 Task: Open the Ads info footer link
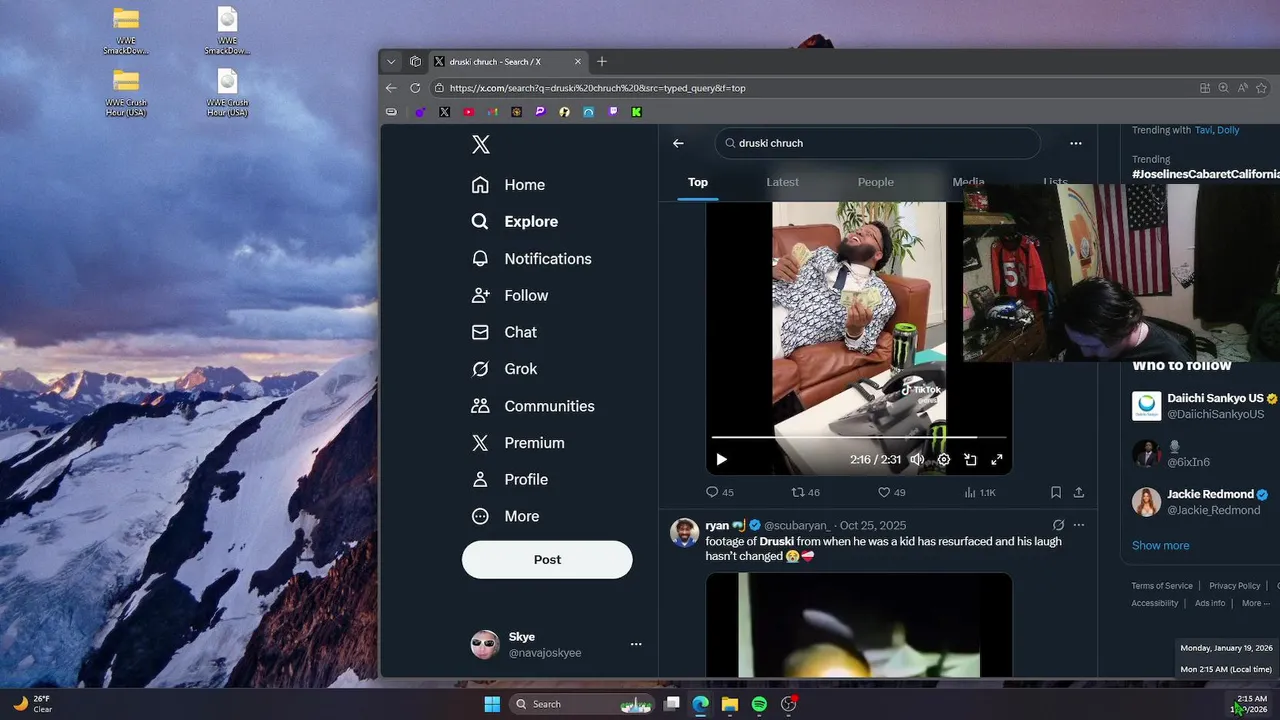pyautogui.click(x=1210, y=603)
